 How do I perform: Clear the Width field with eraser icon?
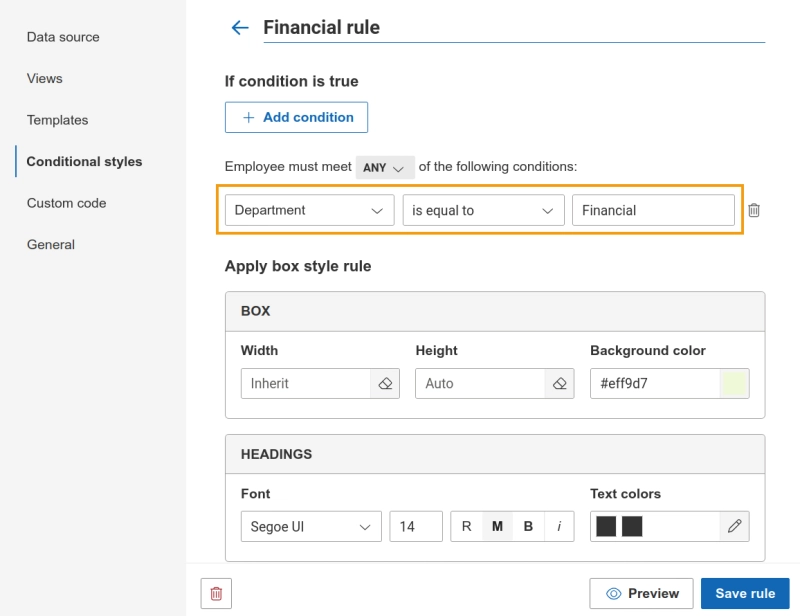[385, 383]
